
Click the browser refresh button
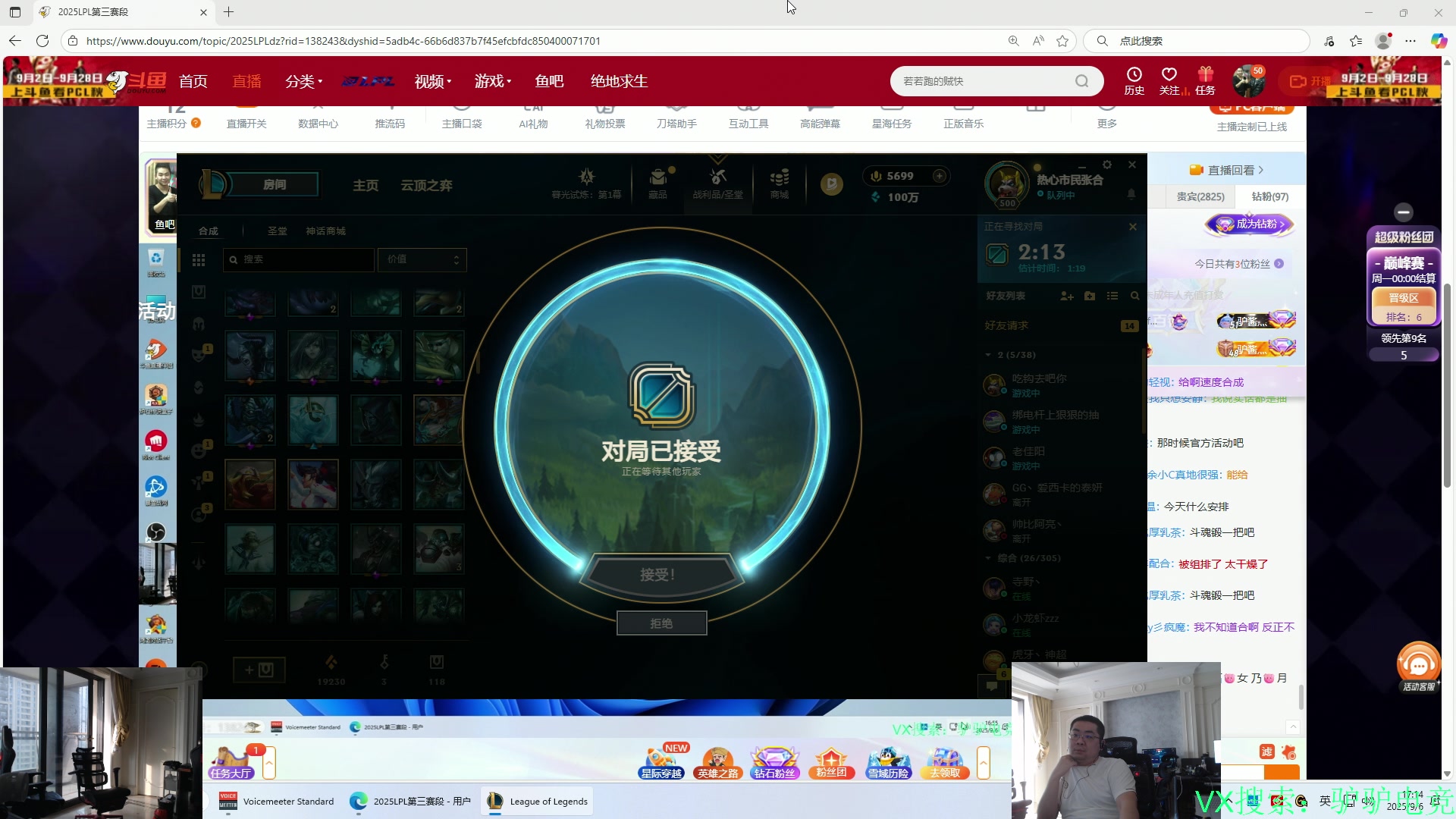click(x=42, y=41)
